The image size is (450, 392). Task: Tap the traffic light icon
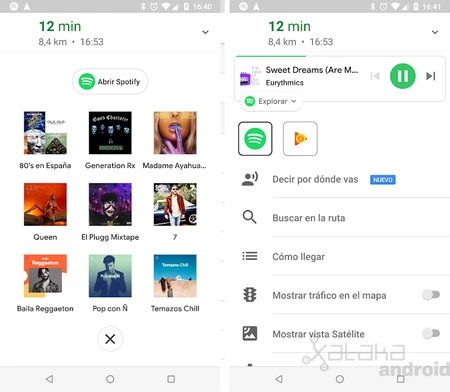click(250, 295)
